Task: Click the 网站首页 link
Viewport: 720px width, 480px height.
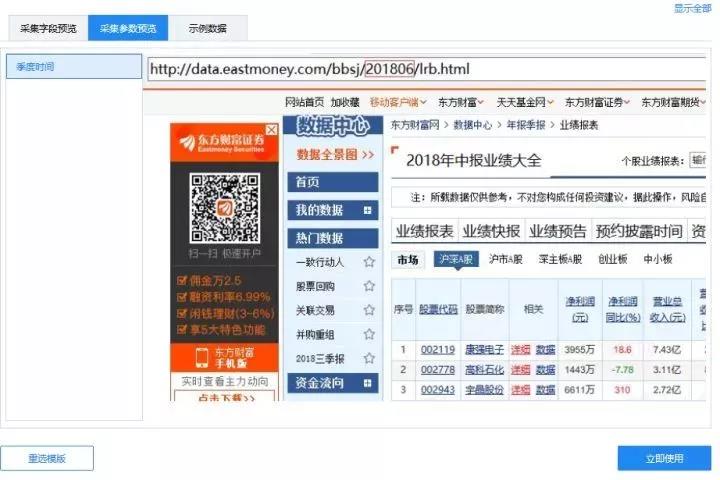Action: click(304, 102)
